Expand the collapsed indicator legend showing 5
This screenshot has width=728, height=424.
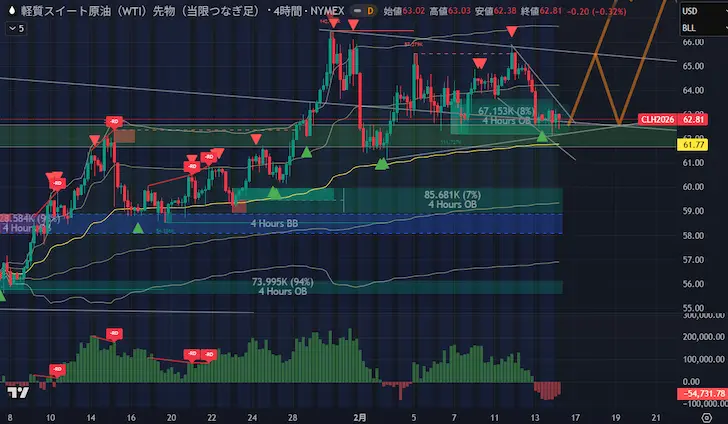[16, 28]
